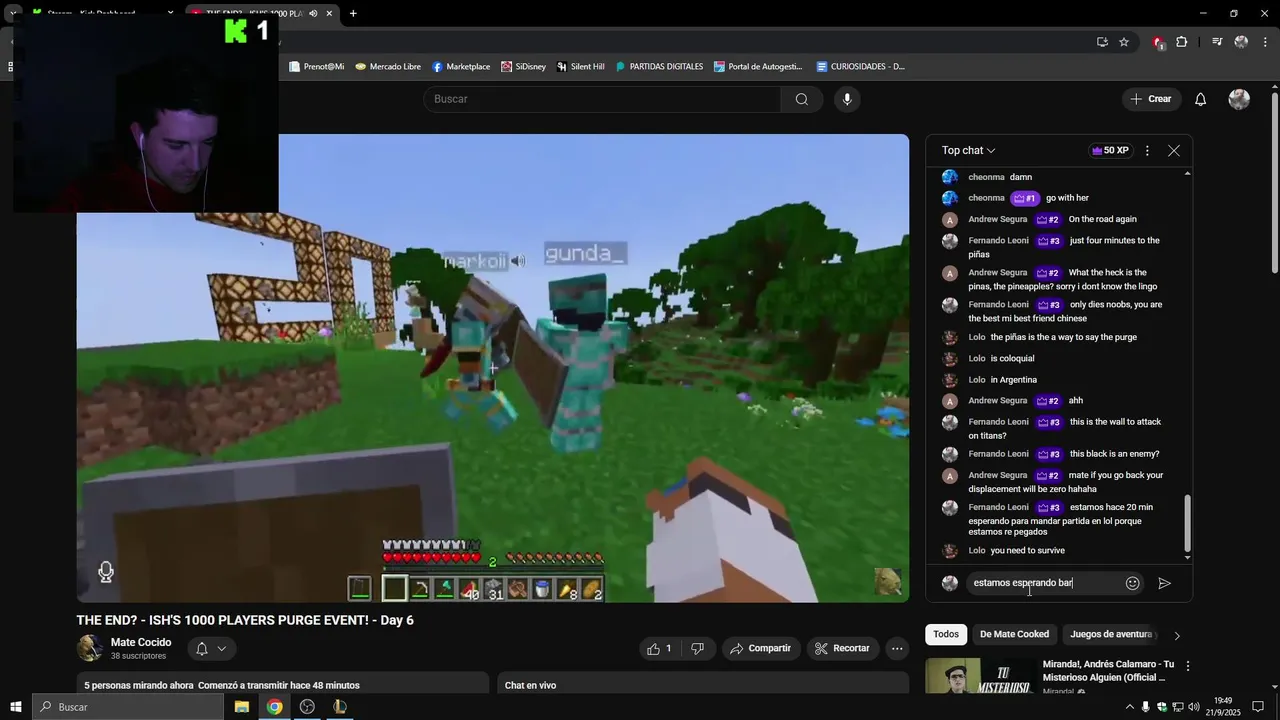Click the 50 XP badge in chat

(1110, 150)
